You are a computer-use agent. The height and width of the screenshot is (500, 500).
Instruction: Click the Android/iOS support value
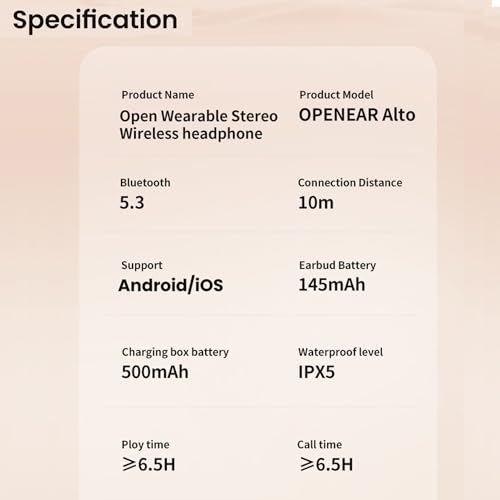tap(171, 285)
